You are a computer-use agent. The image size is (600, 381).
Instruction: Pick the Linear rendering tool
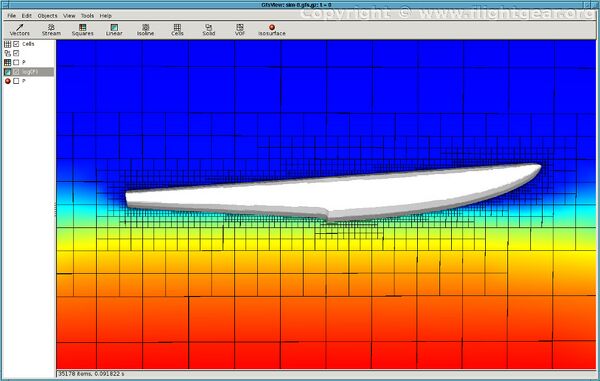114,30
